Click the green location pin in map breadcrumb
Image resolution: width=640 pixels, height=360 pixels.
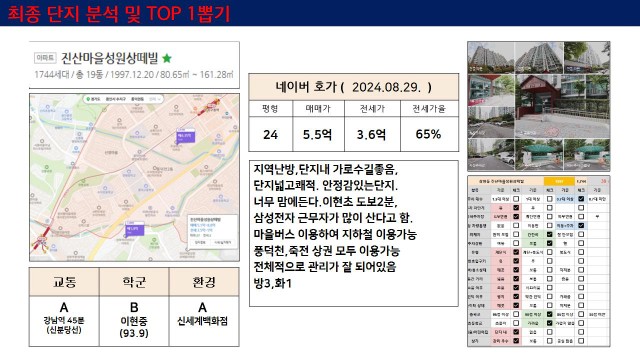click(x=88, y=99)
